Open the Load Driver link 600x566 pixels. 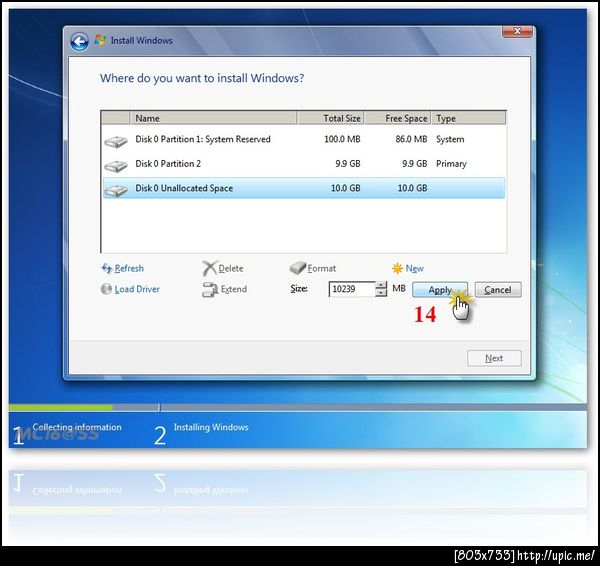pyautogui.click(x=137, y=289)
